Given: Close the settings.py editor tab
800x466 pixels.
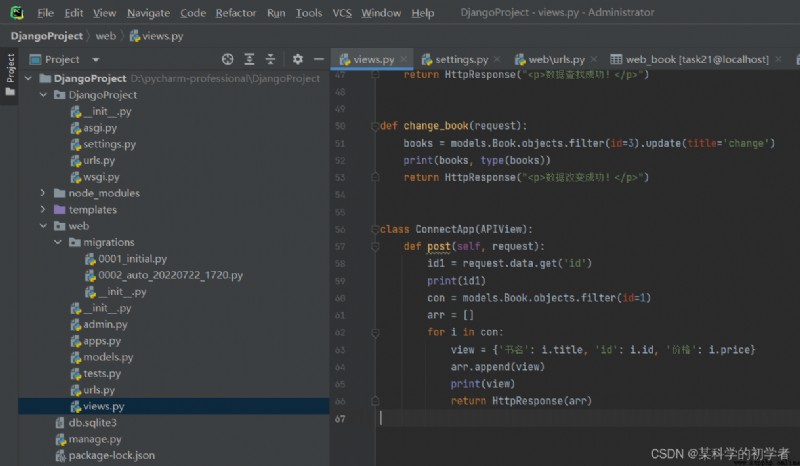Looking at the screenshot, I should click(x=497, y=59).
